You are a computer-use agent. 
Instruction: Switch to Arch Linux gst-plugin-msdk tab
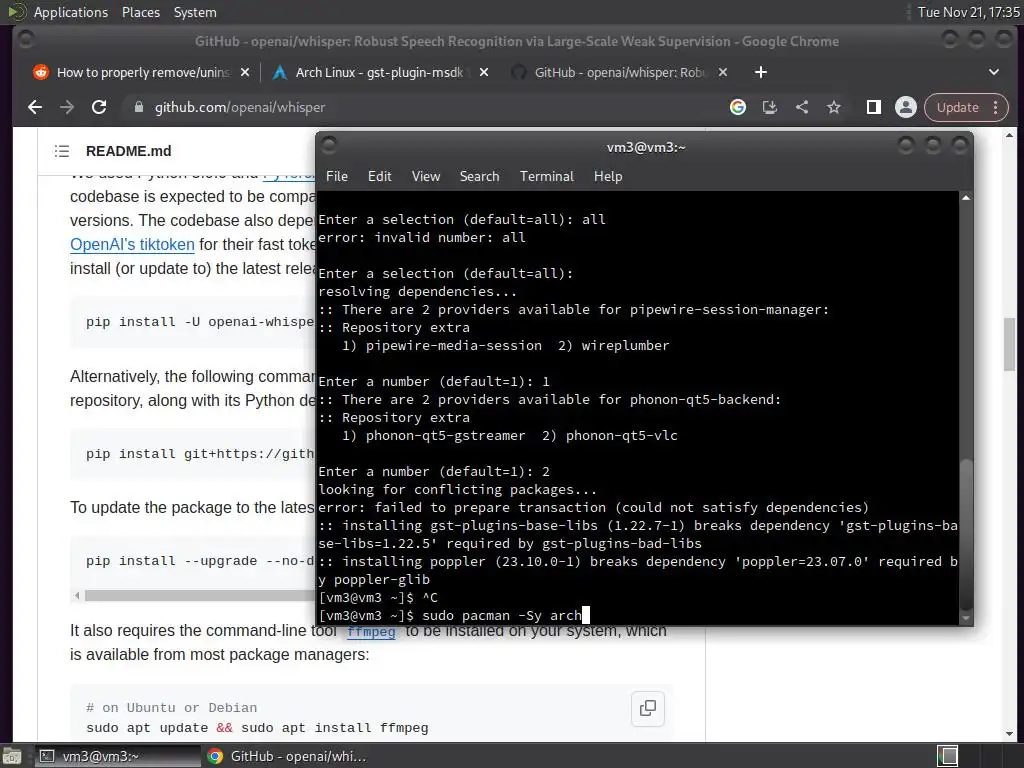[x=379, y=72]
